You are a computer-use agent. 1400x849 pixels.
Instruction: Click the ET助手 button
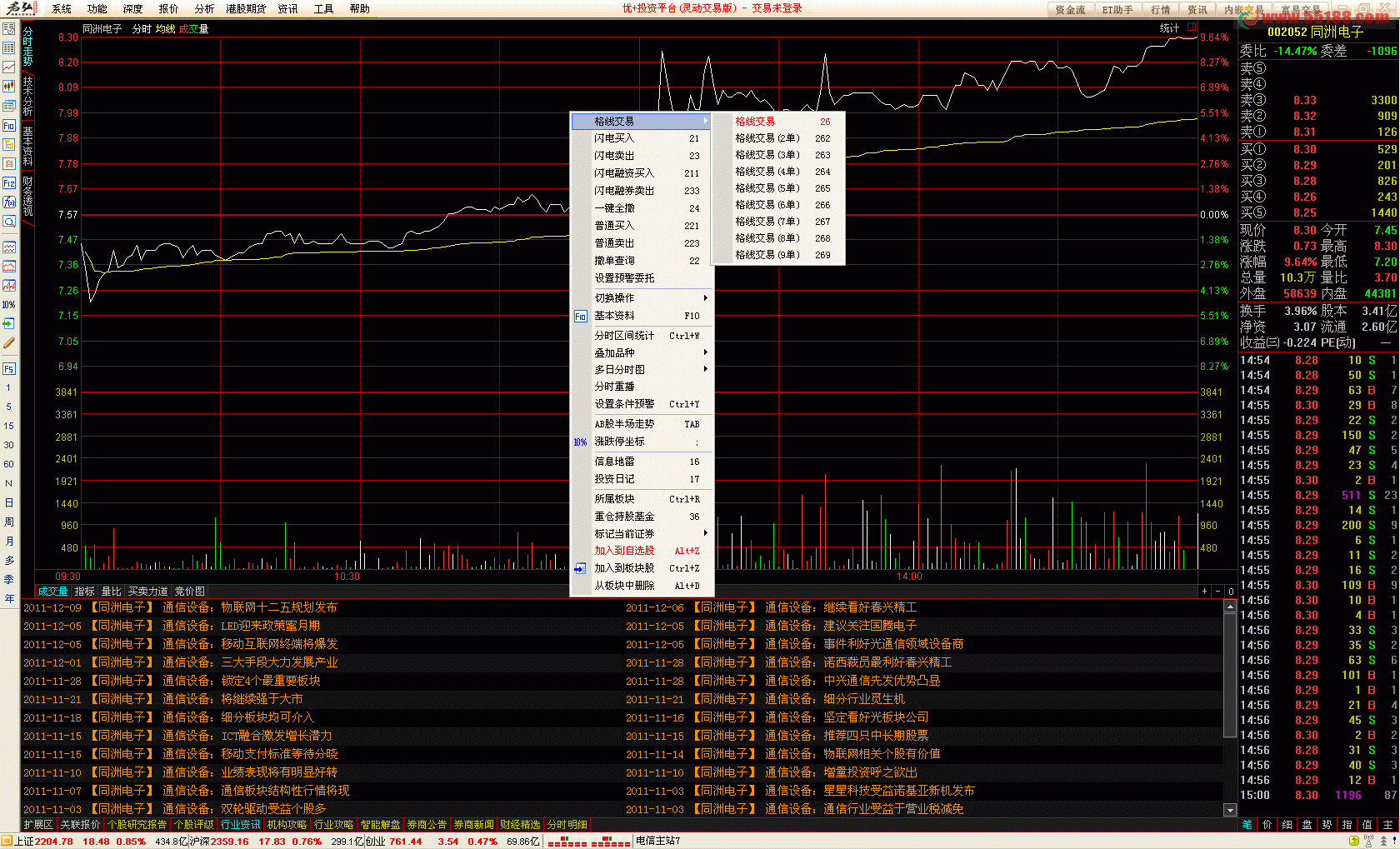point(1117,10)
